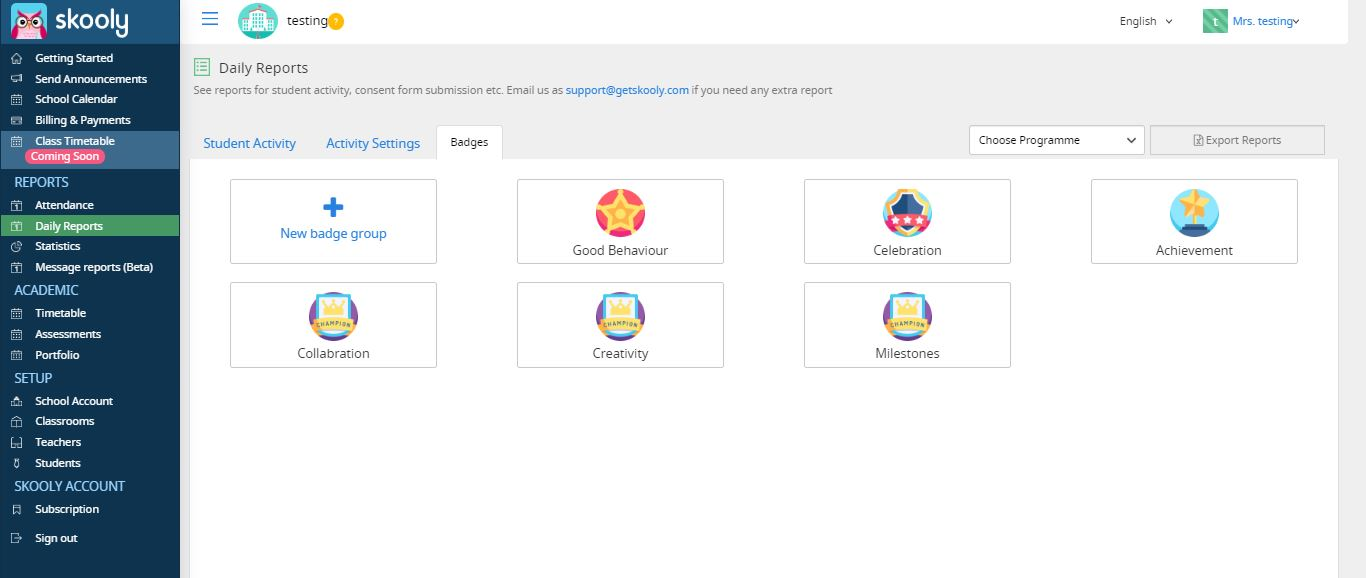Open the Achievement trophy badge icon

pos(1194,213)
